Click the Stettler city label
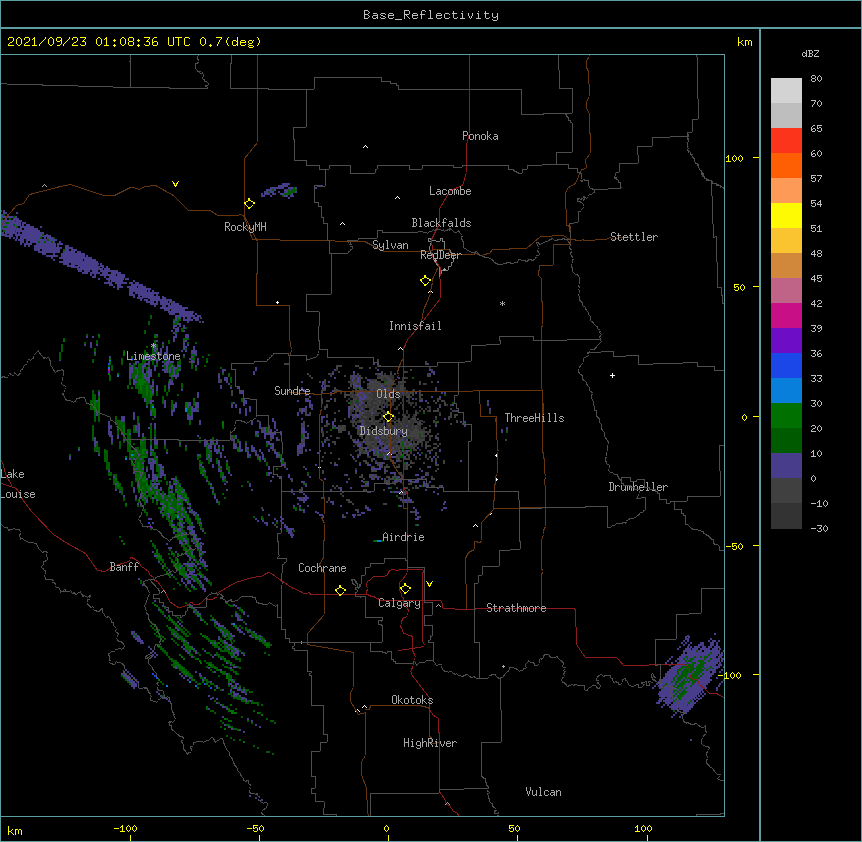862x842 pixels. pyautogui.click(x=634, y=237)
